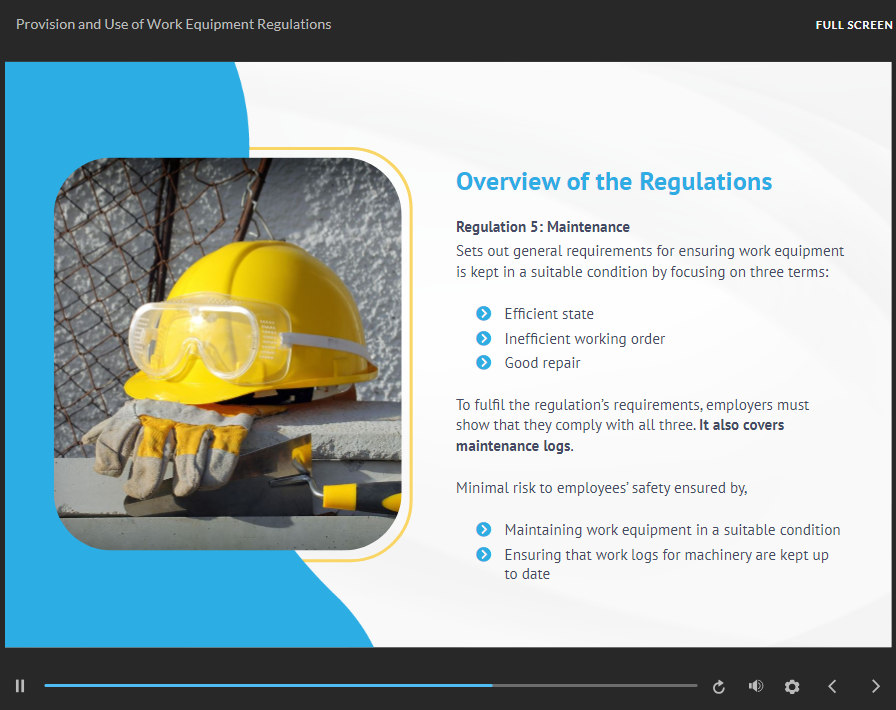Click the 'Inefficient working order' bullet text

pos(585,339)
